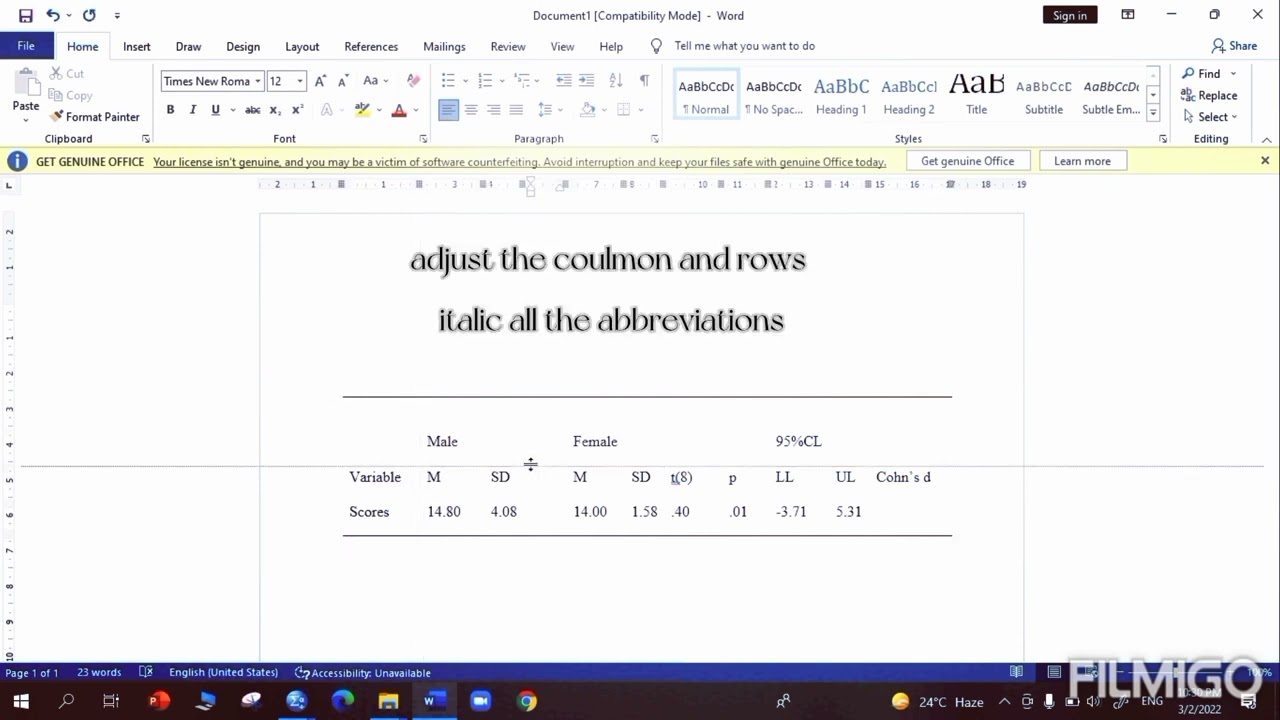1280x720 pixels.
Task: Toggle Italic formatting
Action: [192, 109]
